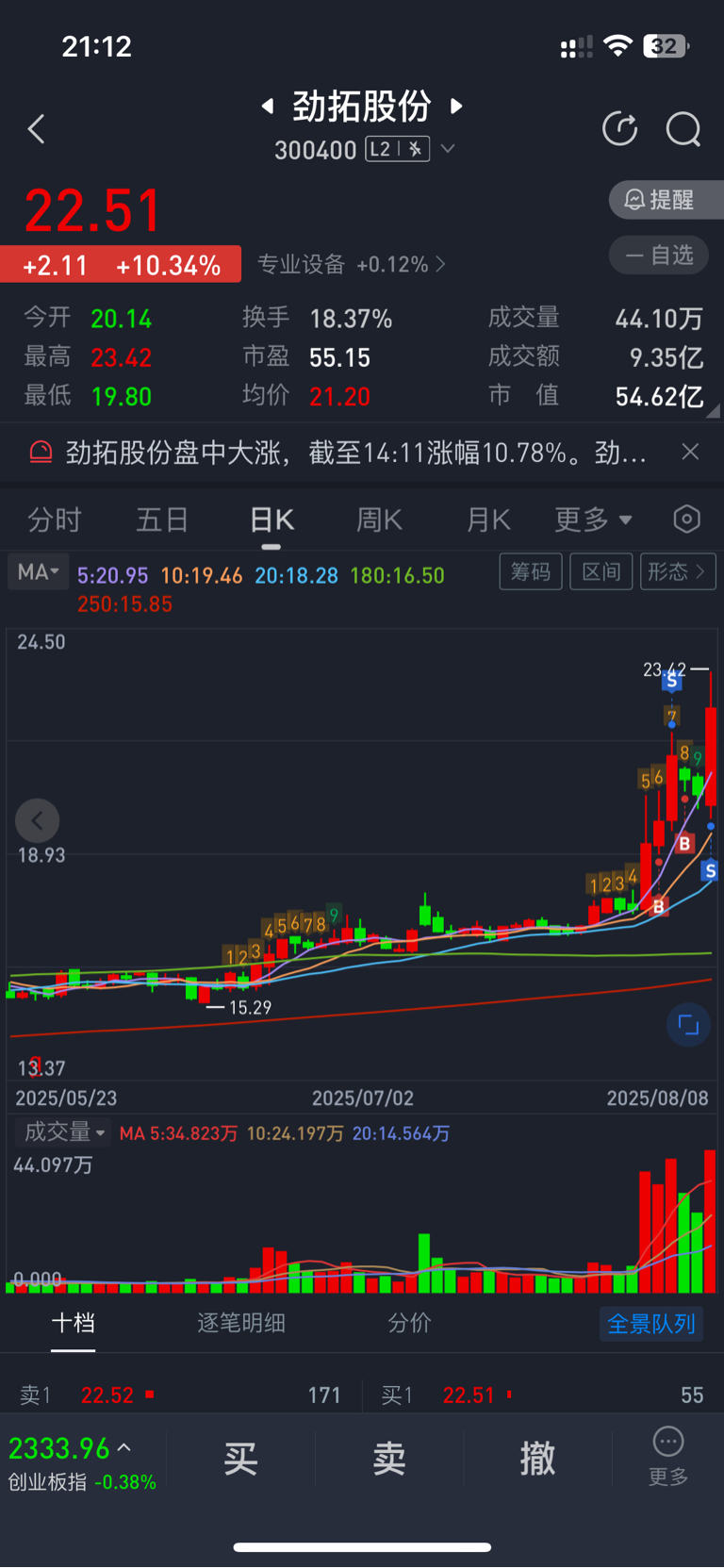Tap the 卖 sell button
The image size is (724, 1568).
click(389, 1459)
